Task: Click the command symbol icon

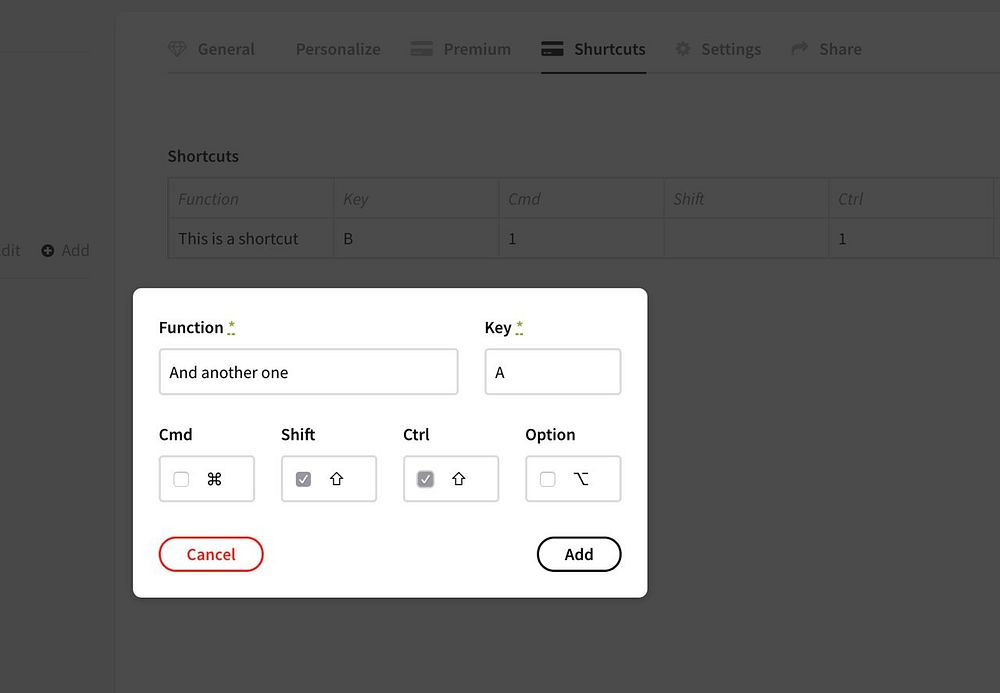Action: [x=214, y=479]
